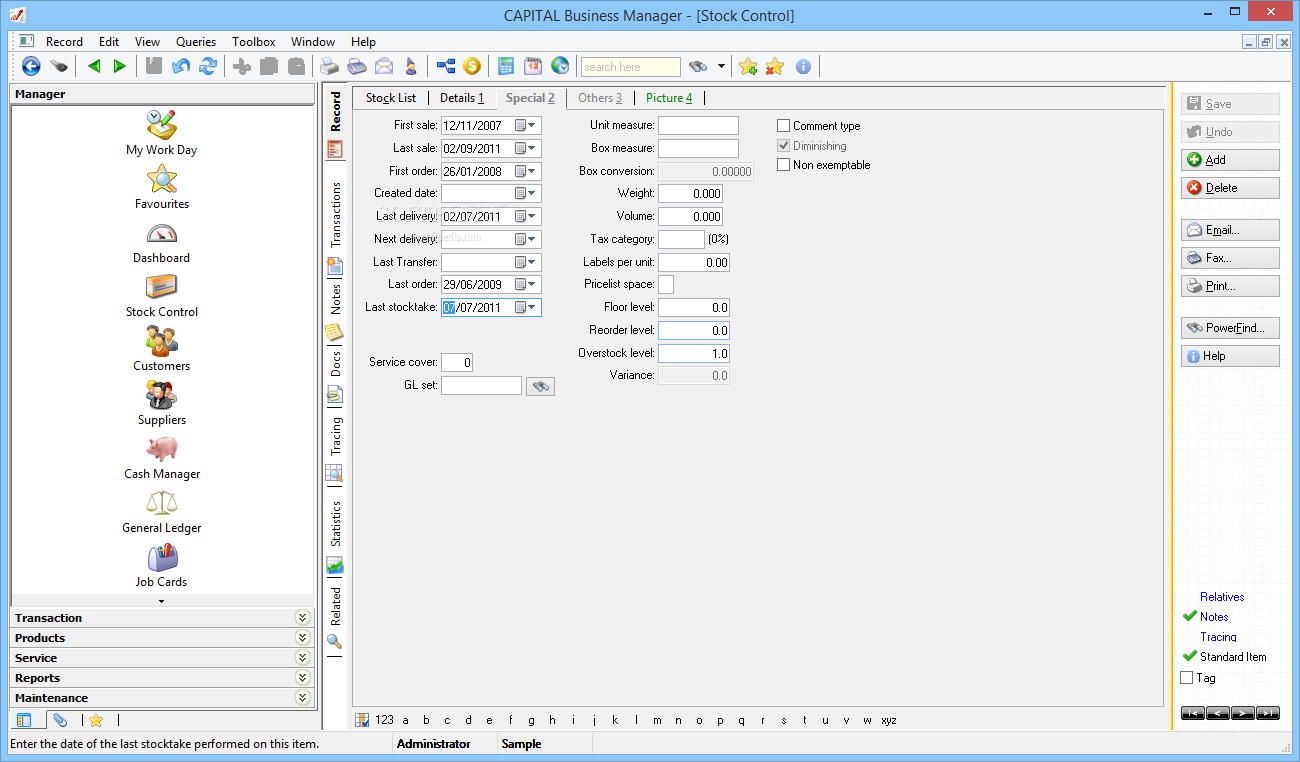
Task: Go to next record with green right arrow
Action: 120,66
